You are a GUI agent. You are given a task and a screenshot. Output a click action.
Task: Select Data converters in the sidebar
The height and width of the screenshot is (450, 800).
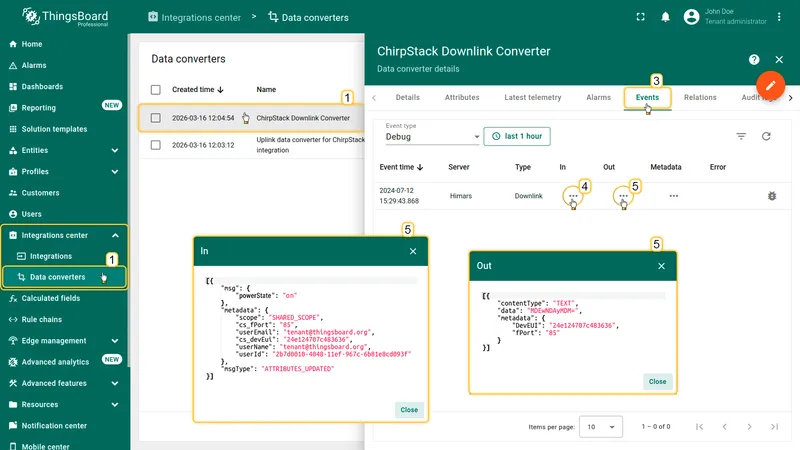tap(64, 277)
